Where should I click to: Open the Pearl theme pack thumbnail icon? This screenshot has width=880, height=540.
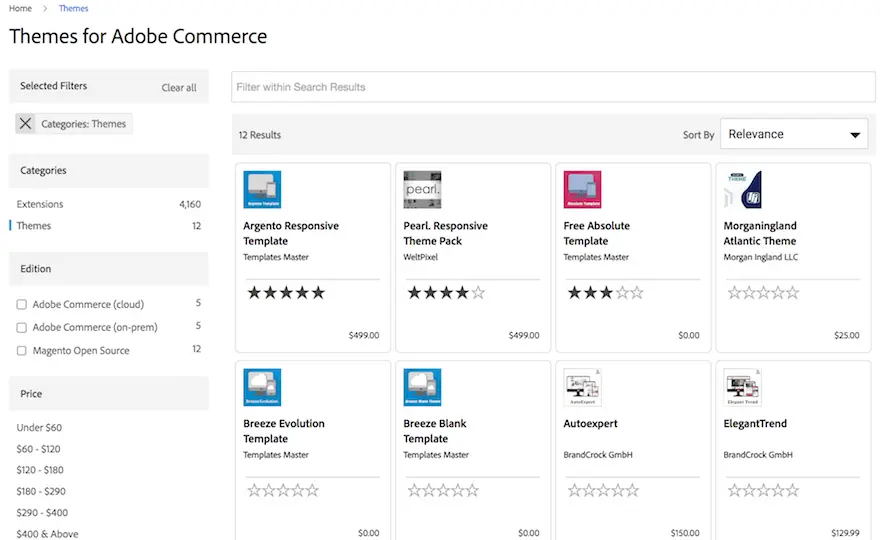coord(422,190)
